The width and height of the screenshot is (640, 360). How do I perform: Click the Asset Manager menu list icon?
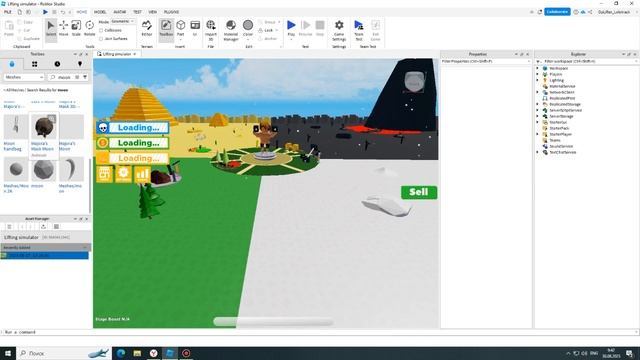pos(9,227)
